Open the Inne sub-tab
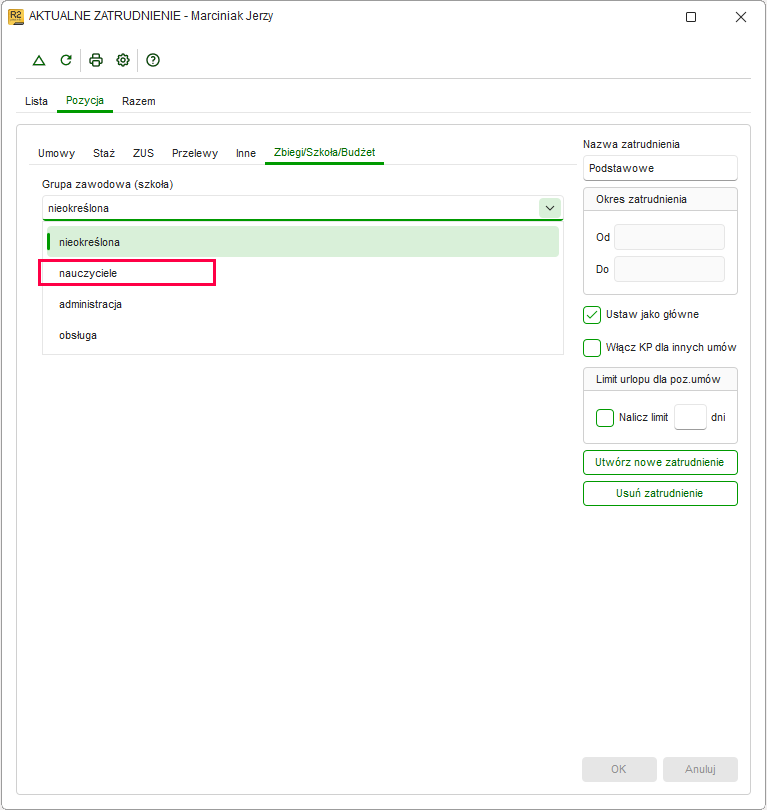Viewport: 767px width, 810px height. point(246,153)
